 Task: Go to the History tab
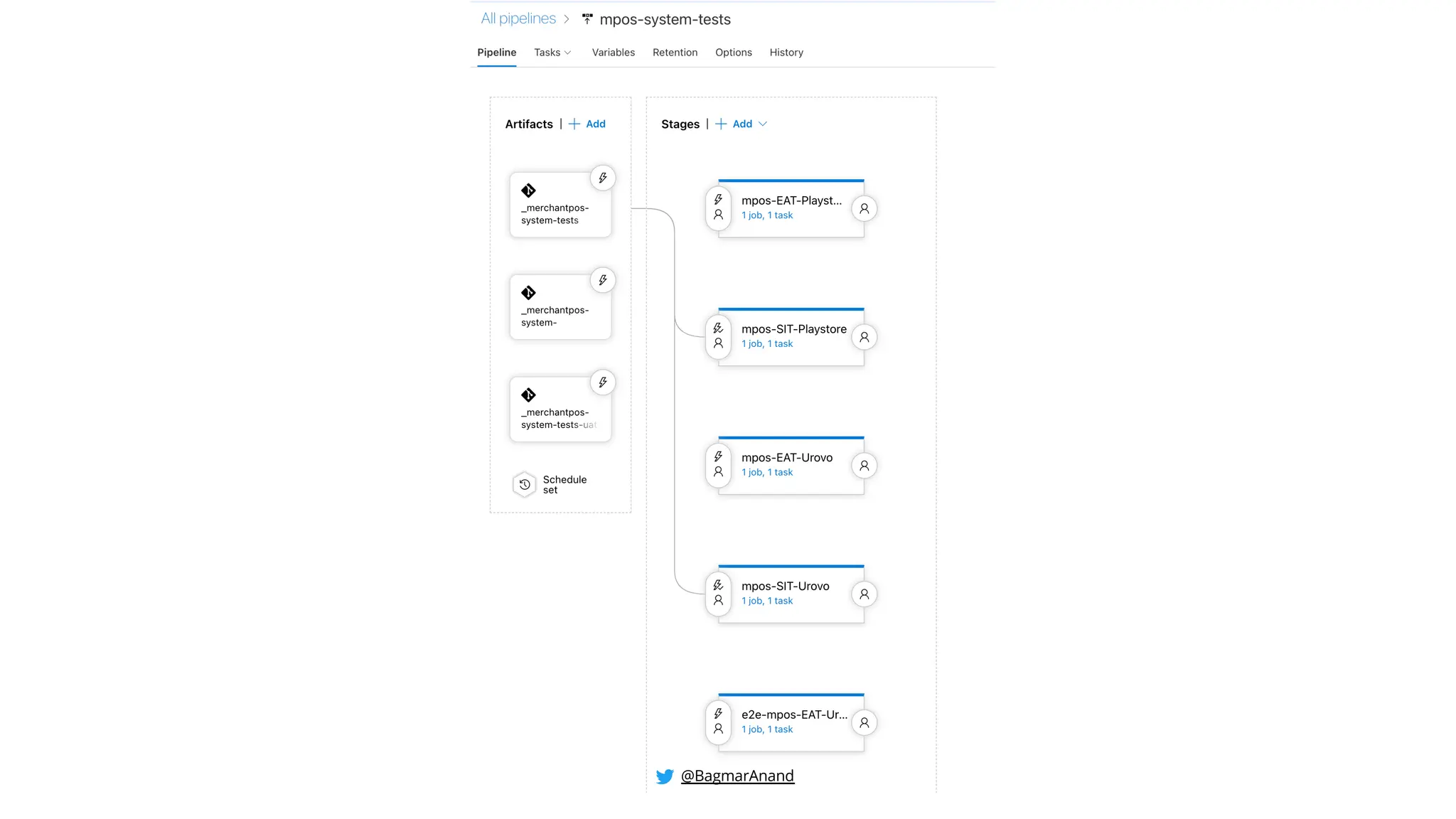pyautogui.click(x=786, y=53)
